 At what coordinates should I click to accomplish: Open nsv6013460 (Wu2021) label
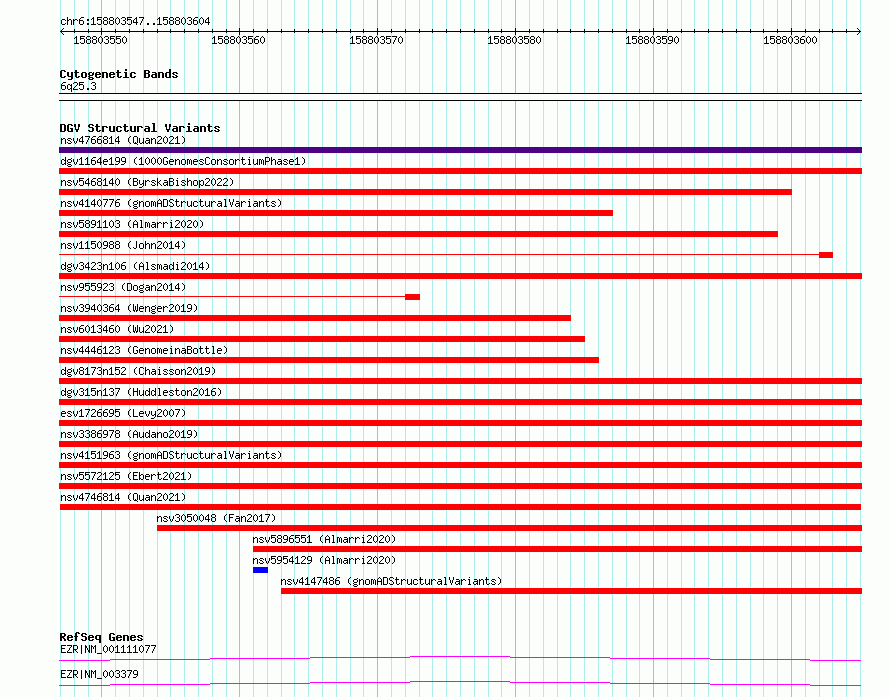coord(117,329)
